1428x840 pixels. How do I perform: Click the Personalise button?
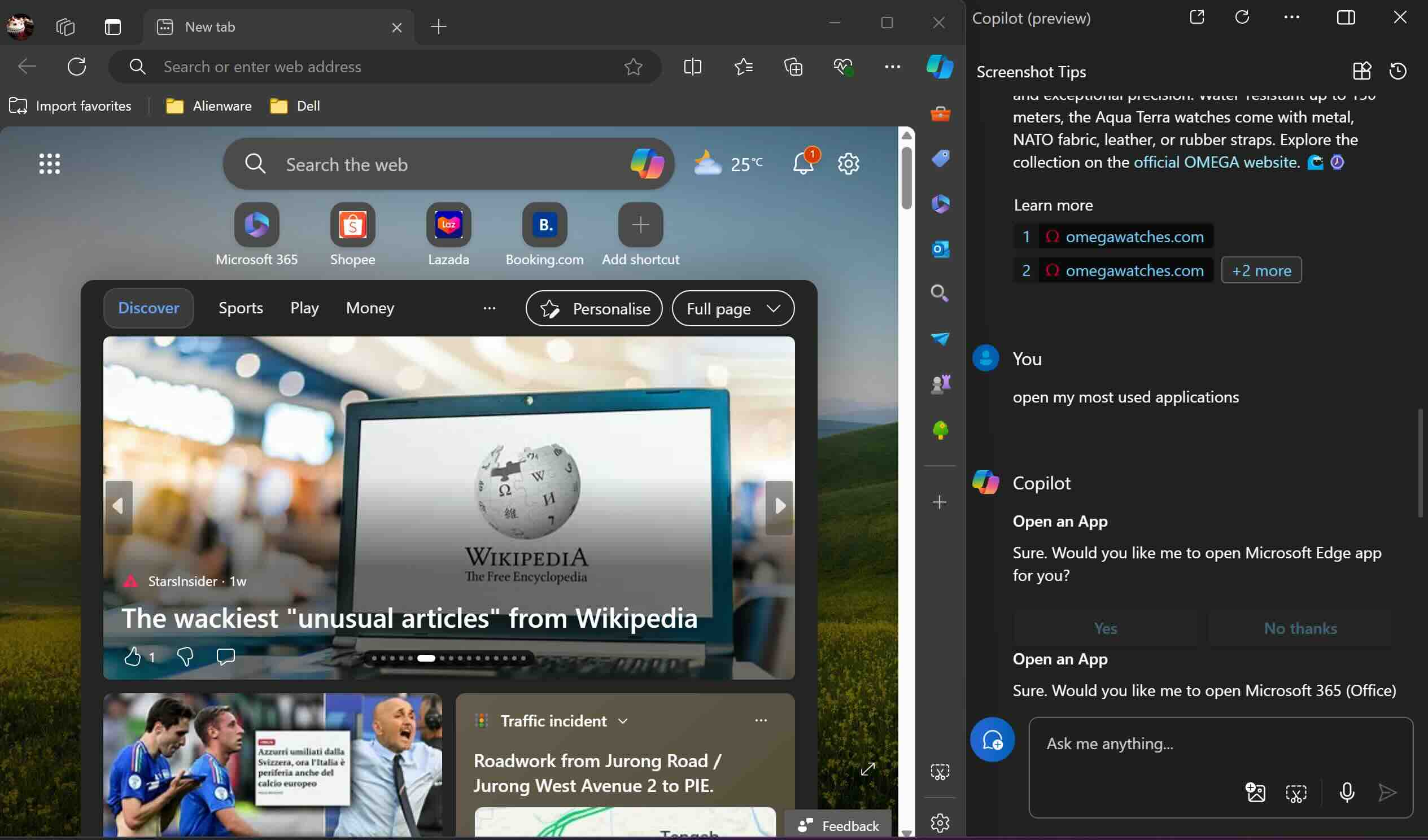pos(594,309)
